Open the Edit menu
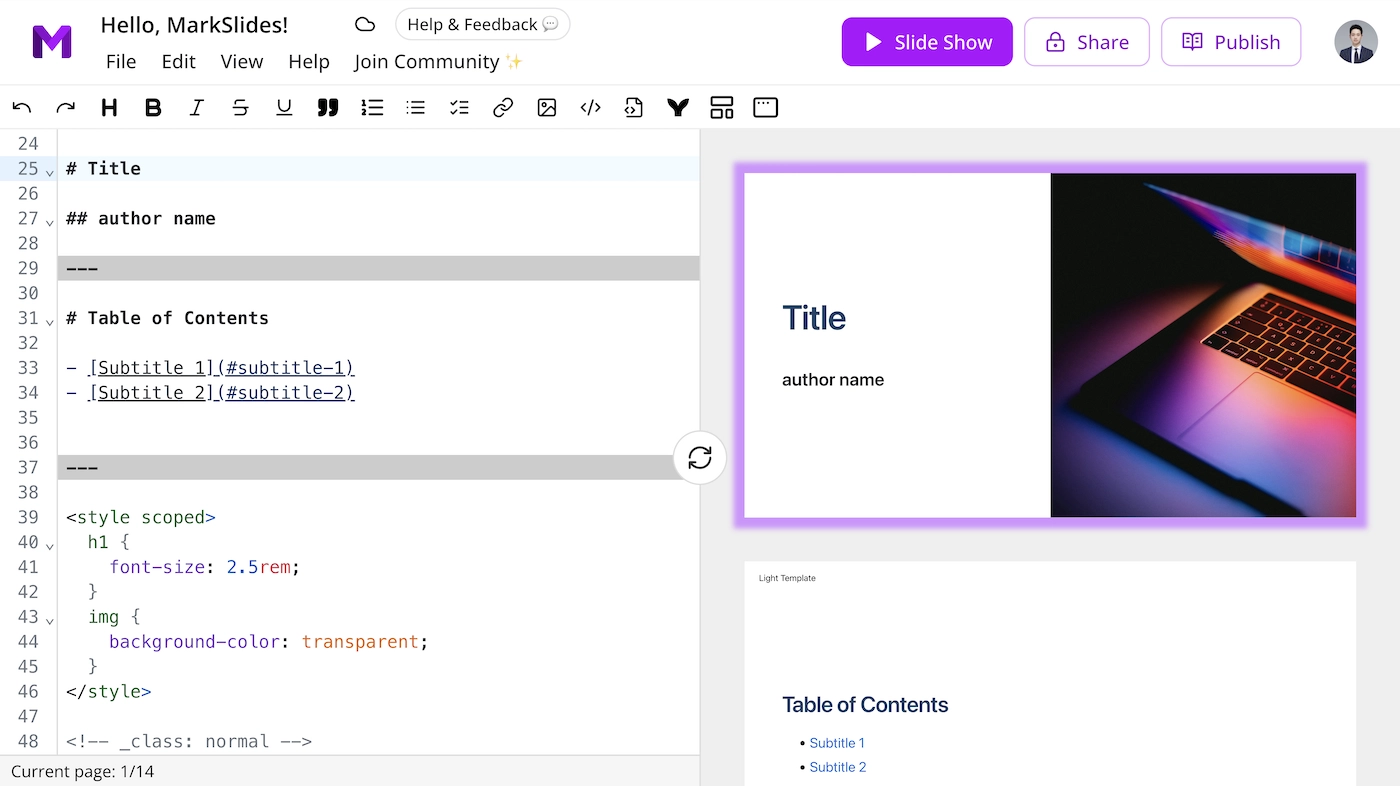 point(178,61)
